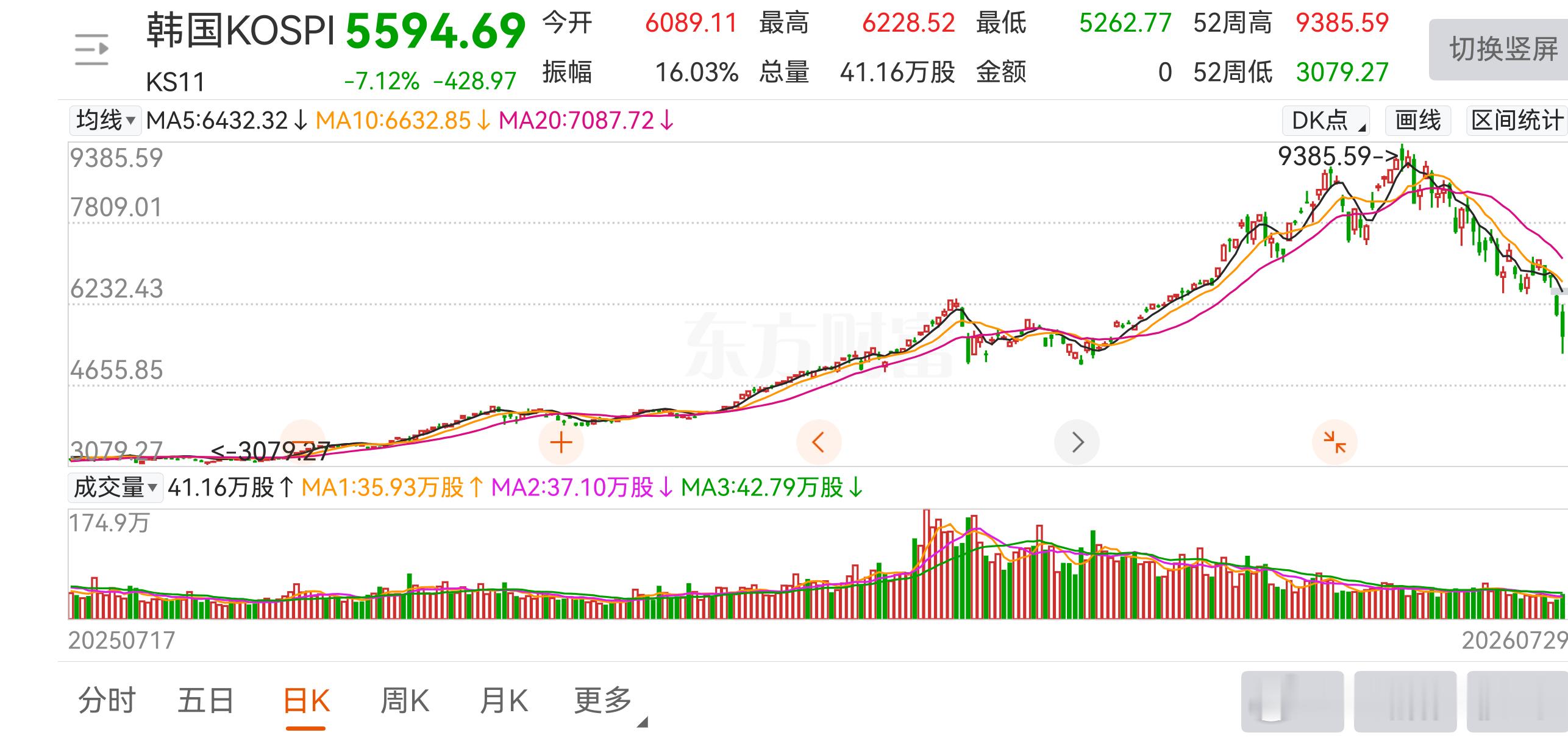Viewport: 1568px width, 738px height.
Task: Click the KS11 ticker code
Action: click(x=175, y=82)
